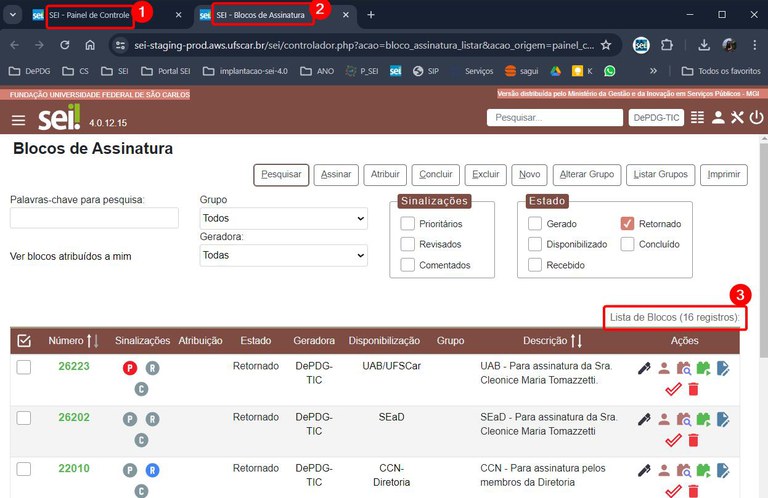
Task: Select the checkbox for block 26202 row
Action: click(x=24, y=418)
